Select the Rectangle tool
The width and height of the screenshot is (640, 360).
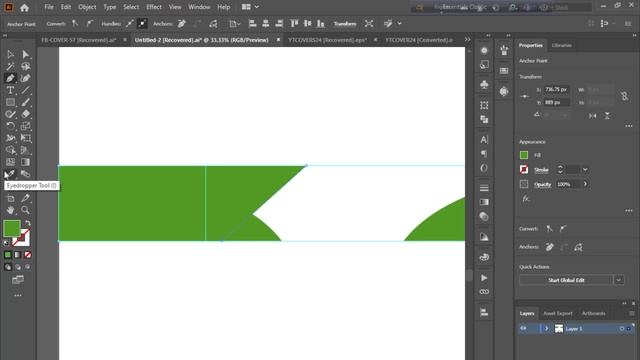click(x=11, y=102)
